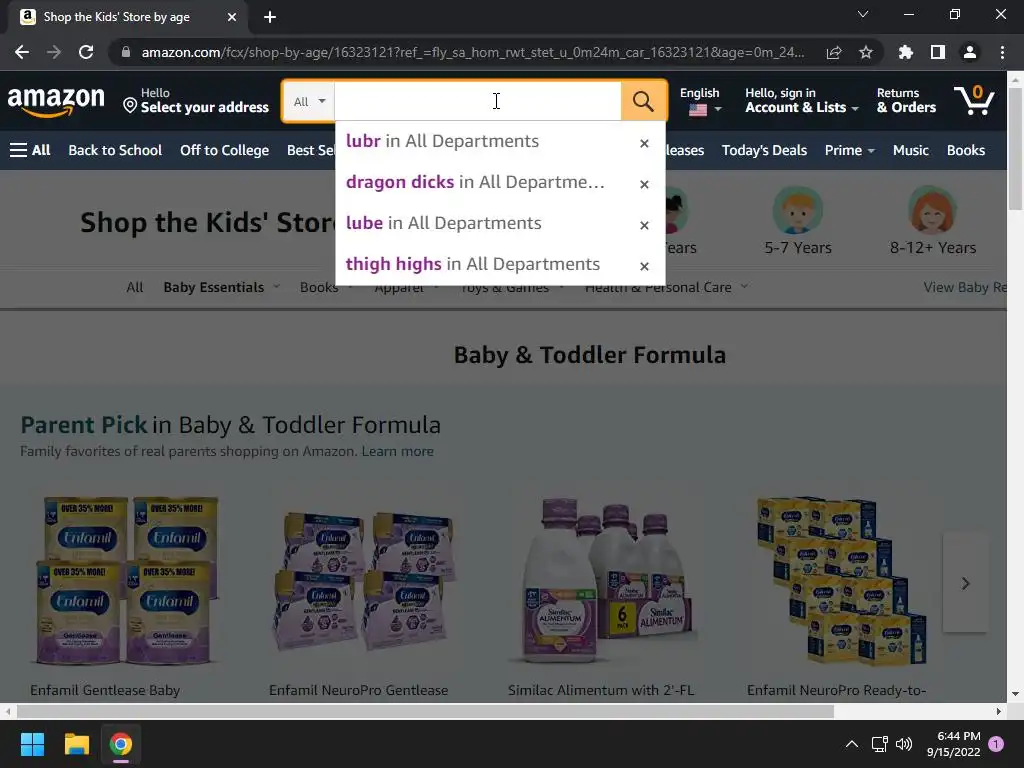Open the All search category dropdown
Image resolution: width=1024 pixels, height=768 pixels.
(309, 101)
